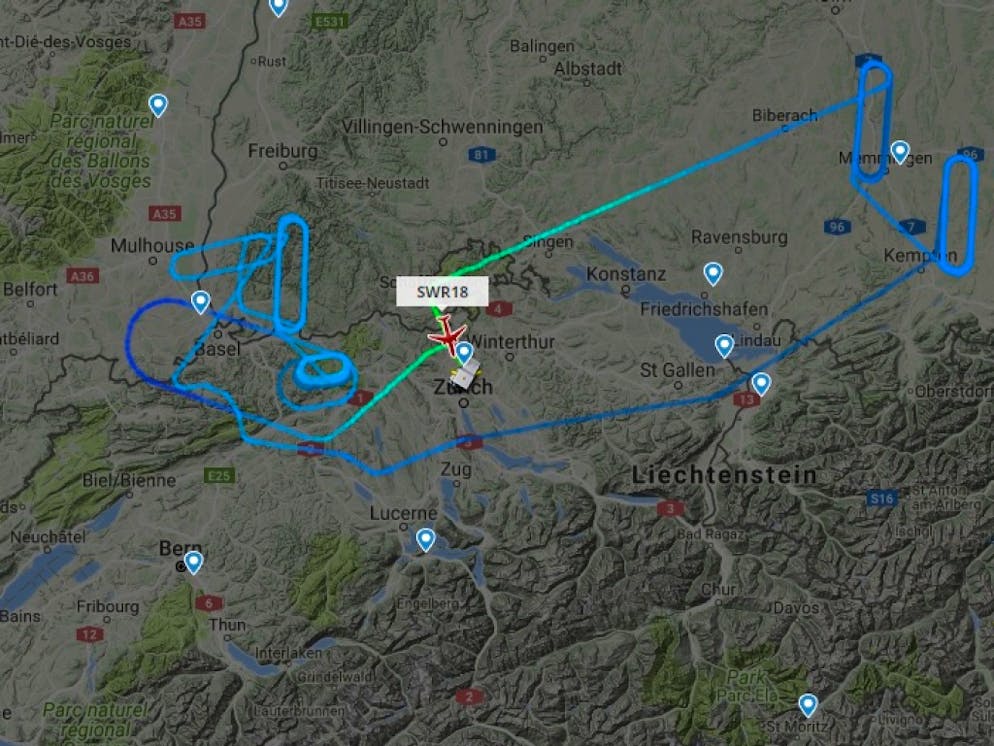994x746 pixels.
Task: Select the airport pin near the Vosges park
Action: (x=158, y=105)
